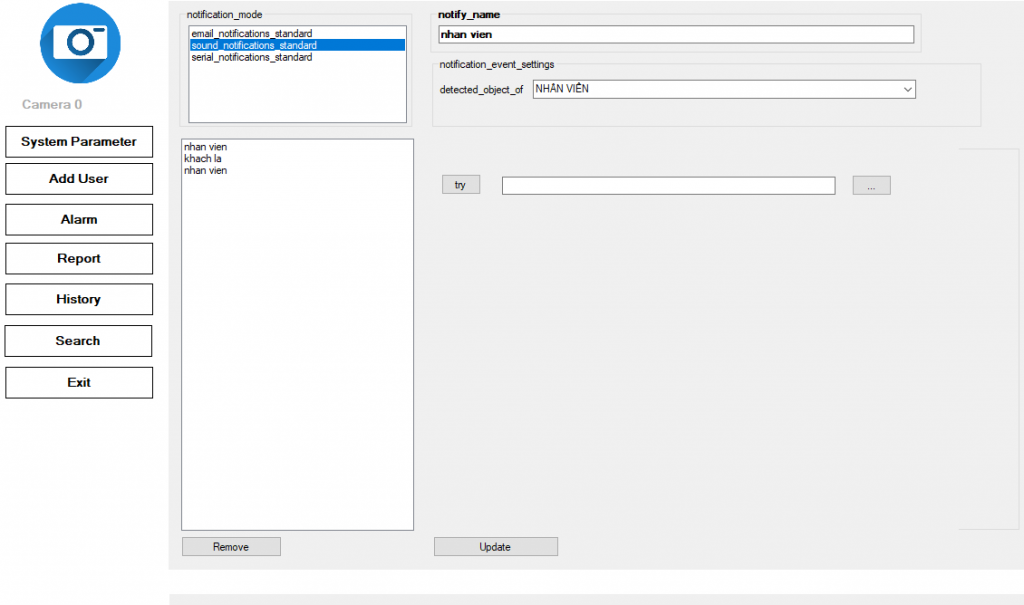This screenshot has height=605, width=1024.
Task: View the History page
Action: 79,300
